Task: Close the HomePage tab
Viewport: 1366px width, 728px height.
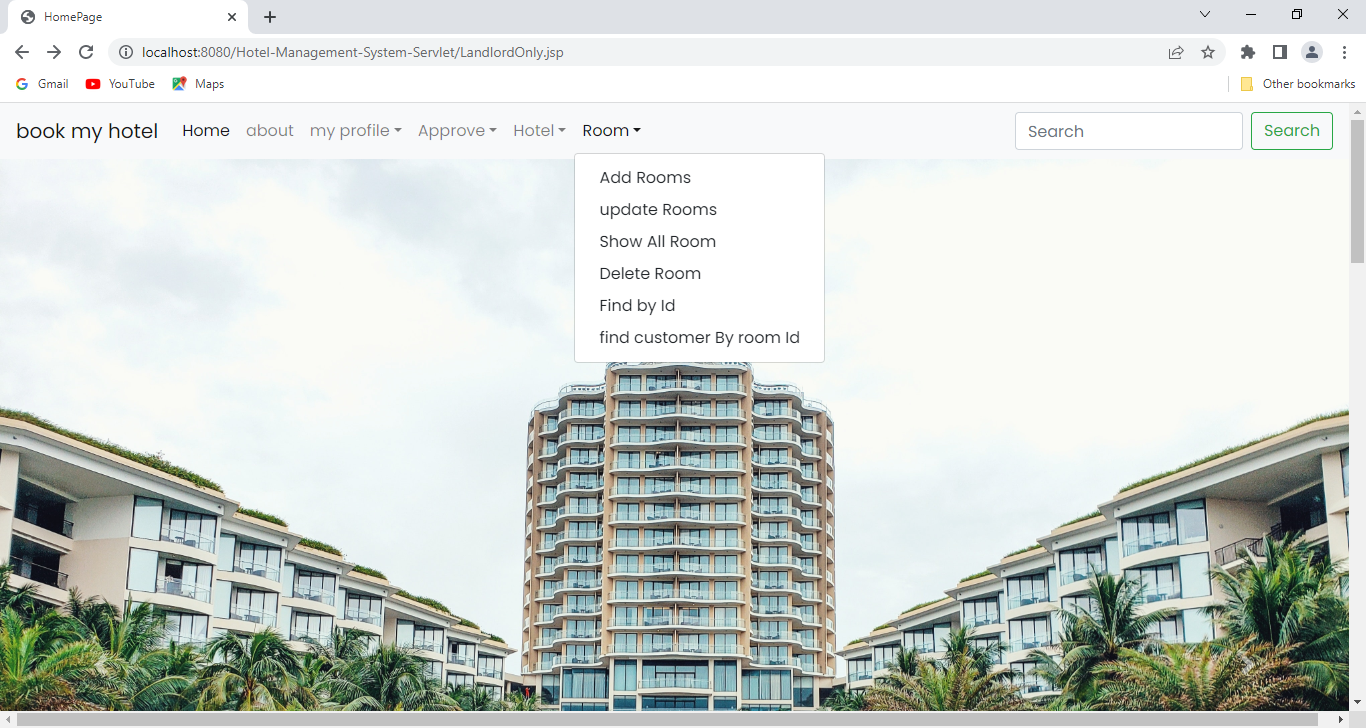Action: pos(232,17)
